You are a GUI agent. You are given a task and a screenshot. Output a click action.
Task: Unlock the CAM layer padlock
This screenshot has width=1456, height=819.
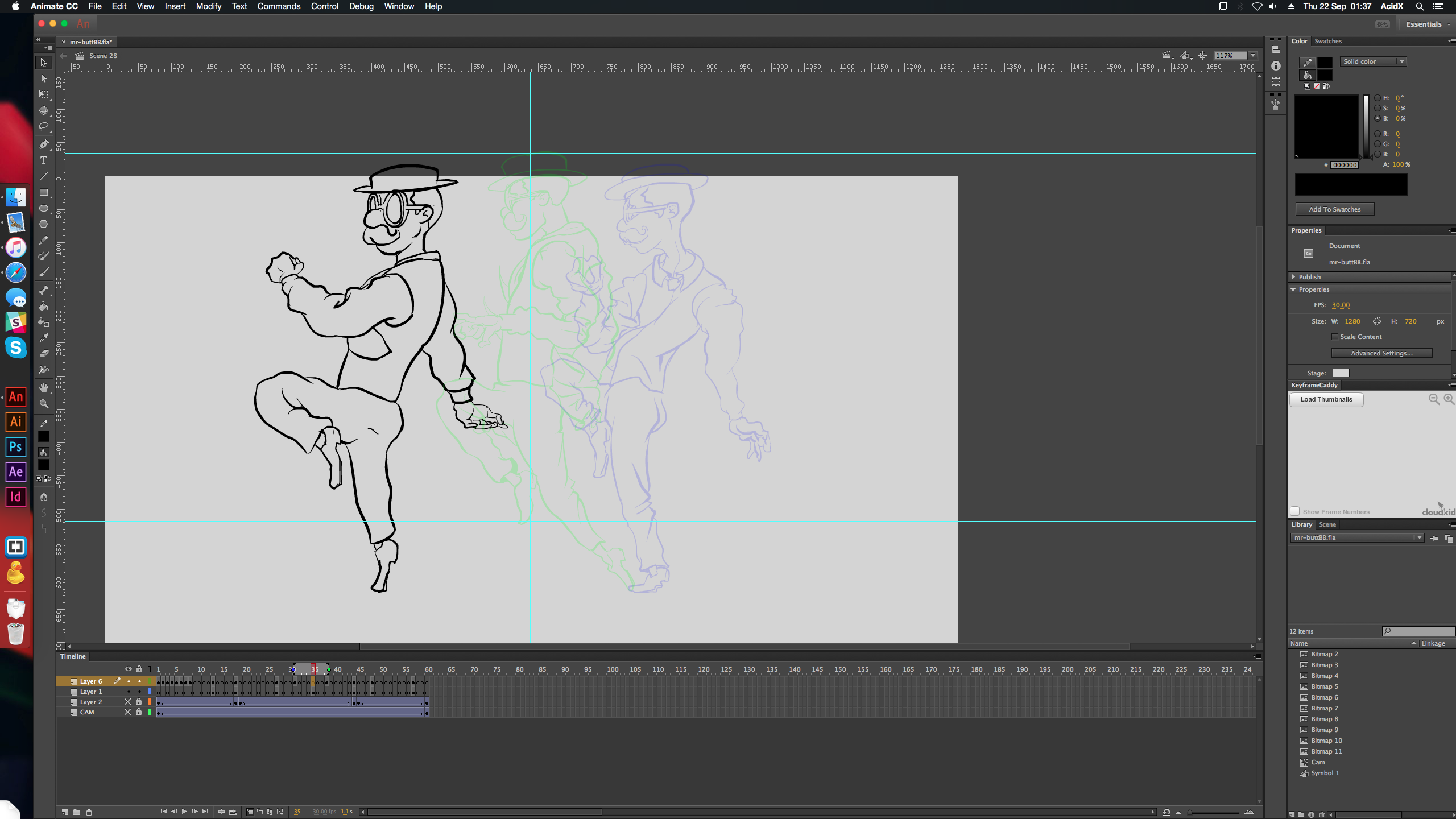[139, 712]
